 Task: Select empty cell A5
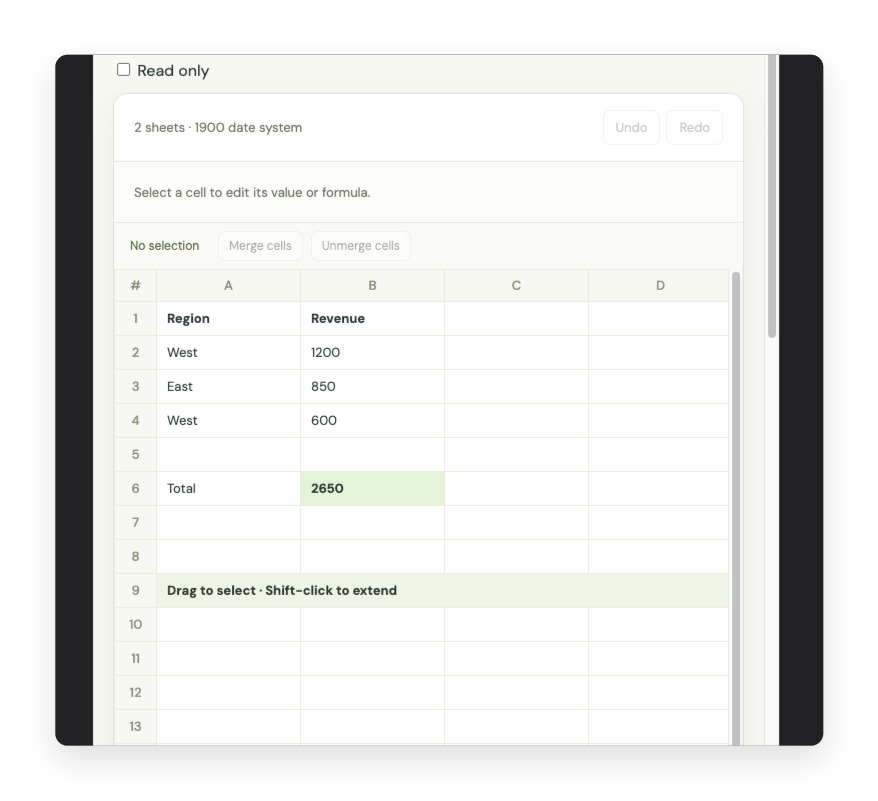(228, 455)
